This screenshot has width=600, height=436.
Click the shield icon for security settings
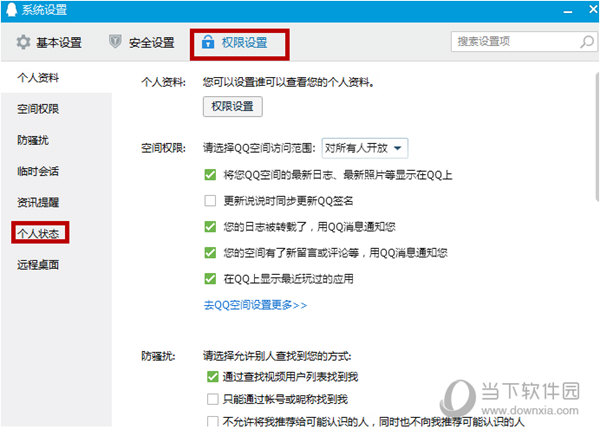click(x=115, y=41)
